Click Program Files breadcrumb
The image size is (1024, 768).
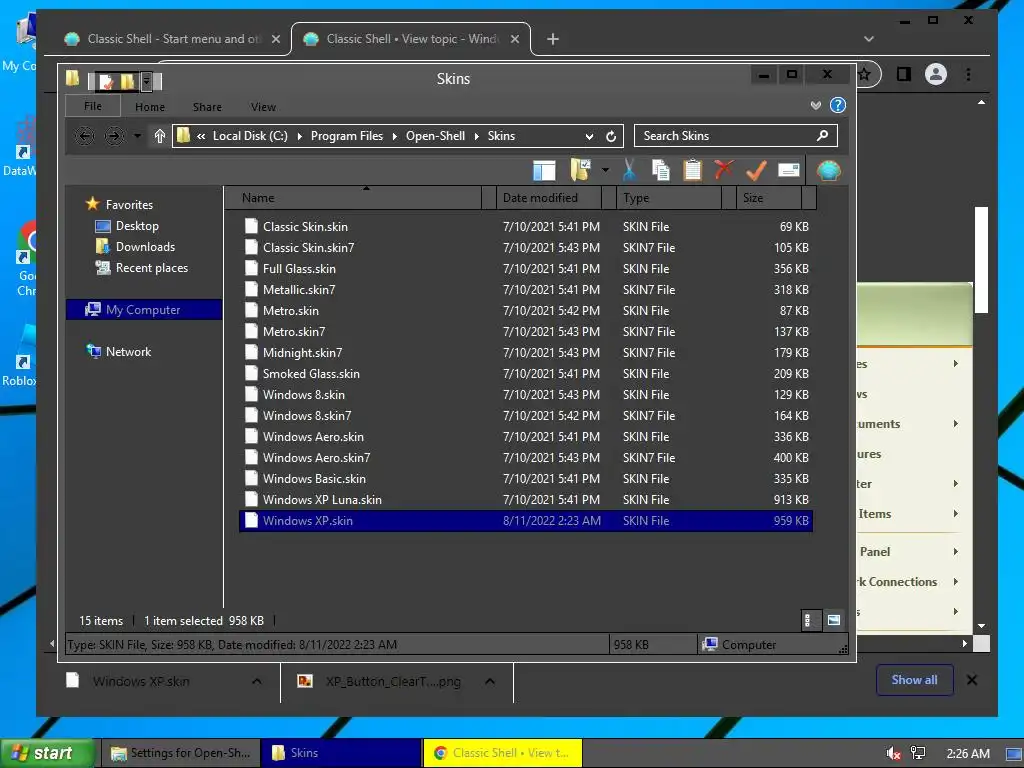347,136
